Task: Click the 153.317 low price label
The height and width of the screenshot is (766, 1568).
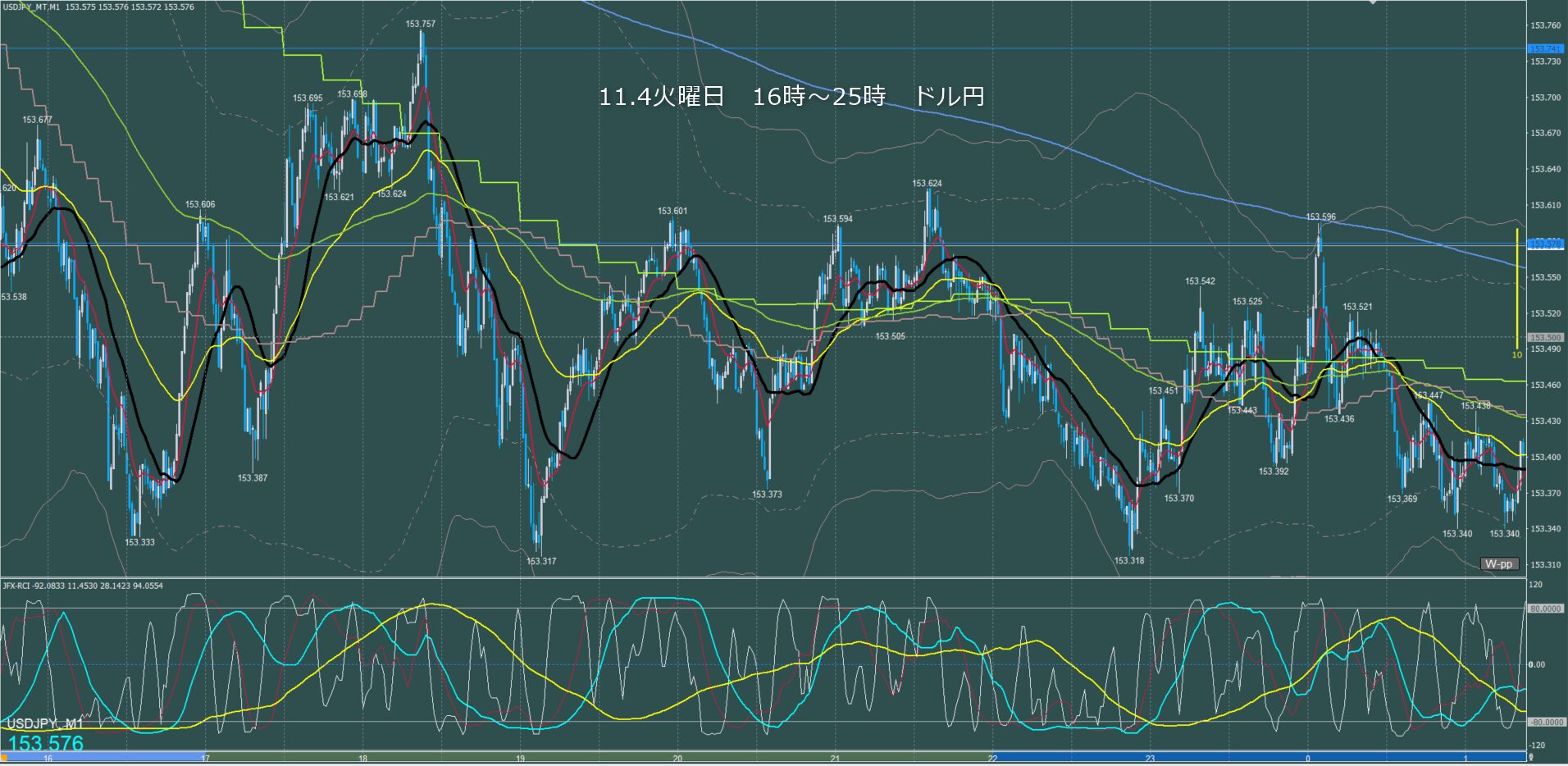Action: point(541,562)
